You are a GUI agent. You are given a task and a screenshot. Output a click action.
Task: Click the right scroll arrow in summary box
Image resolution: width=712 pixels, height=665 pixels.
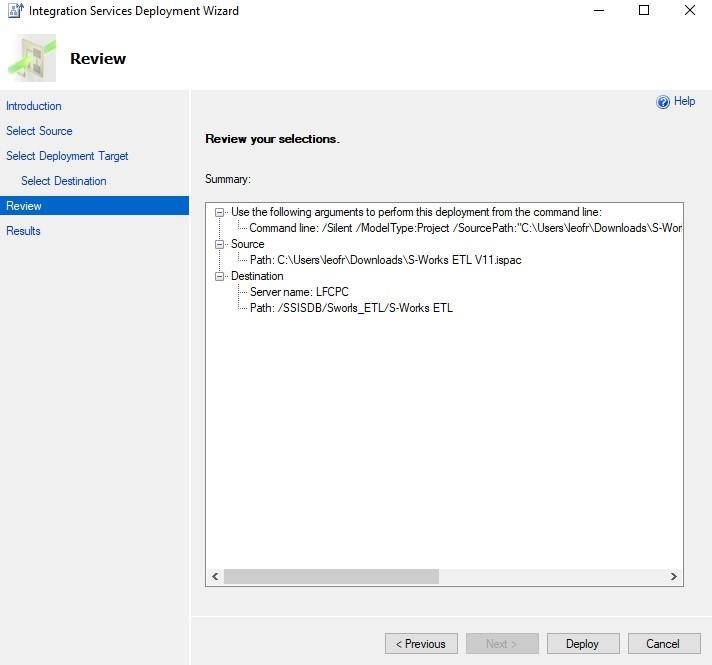pyautogui.click(x=673, y=576)
